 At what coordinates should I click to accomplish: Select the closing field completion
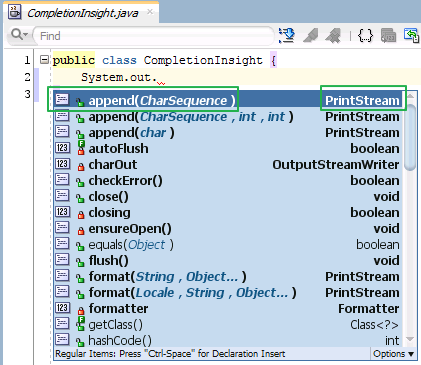coord(228,213)
